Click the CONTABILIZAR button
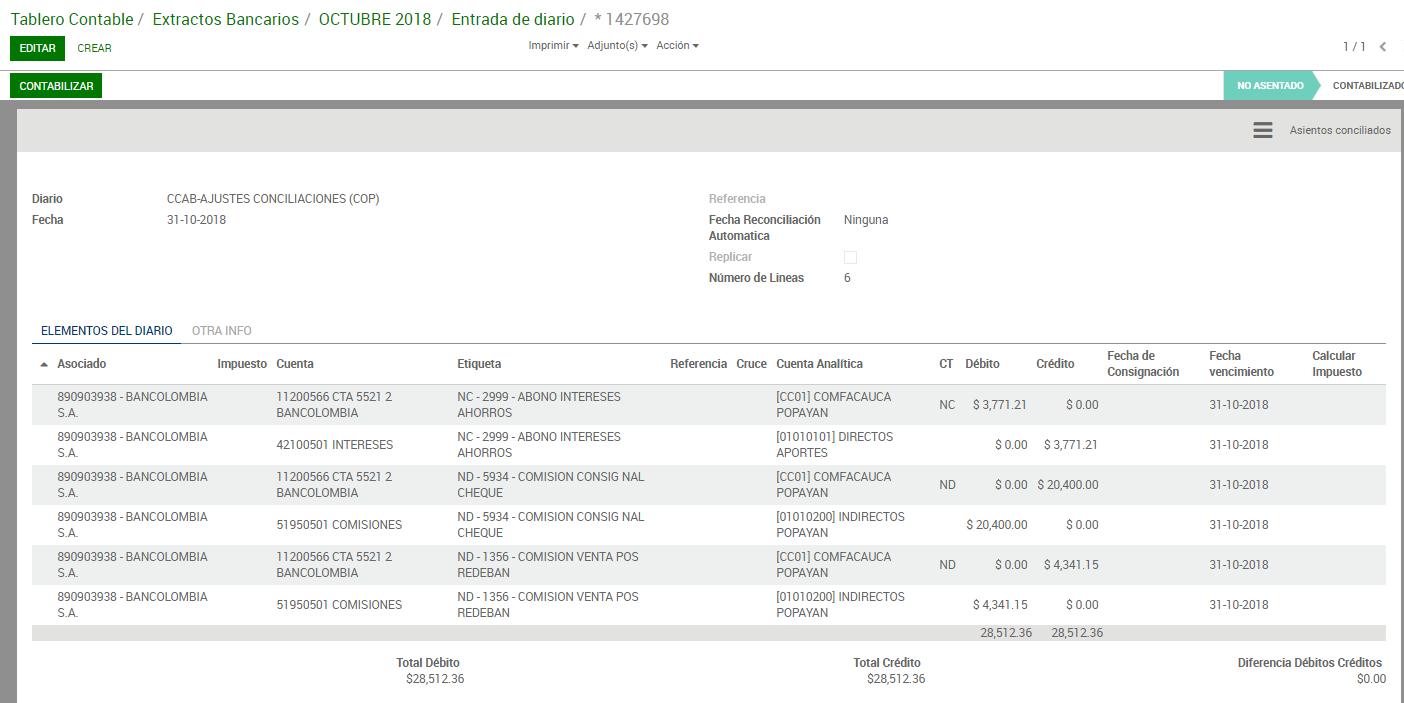 tap(56, 86)
